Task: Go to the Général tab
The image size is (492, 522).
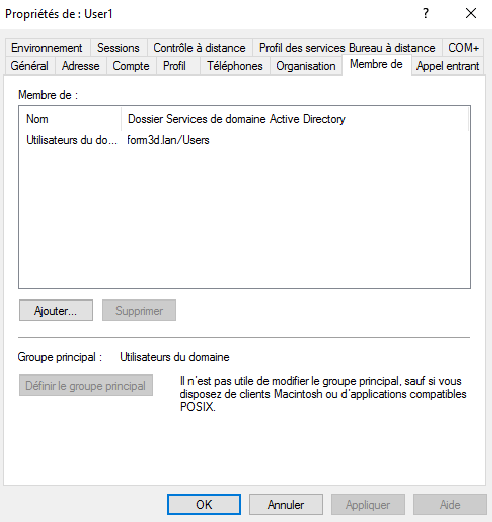Action: click(30, 66)
